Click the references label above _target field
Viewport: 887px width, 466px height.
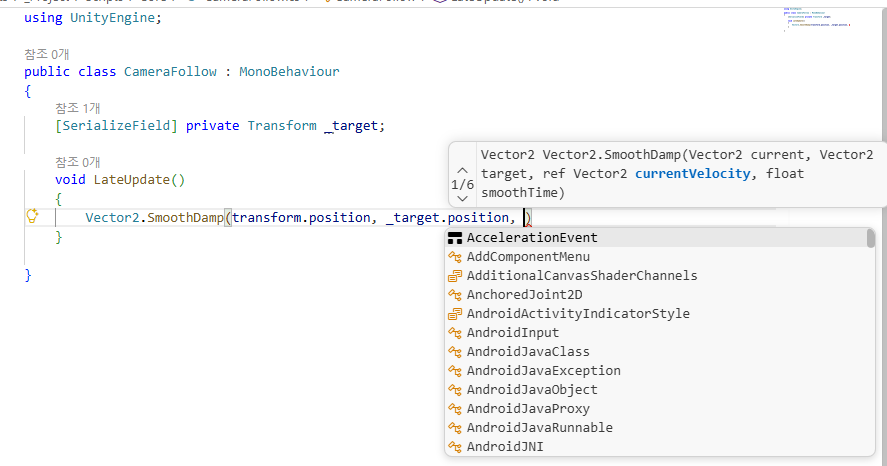(77, 108)
